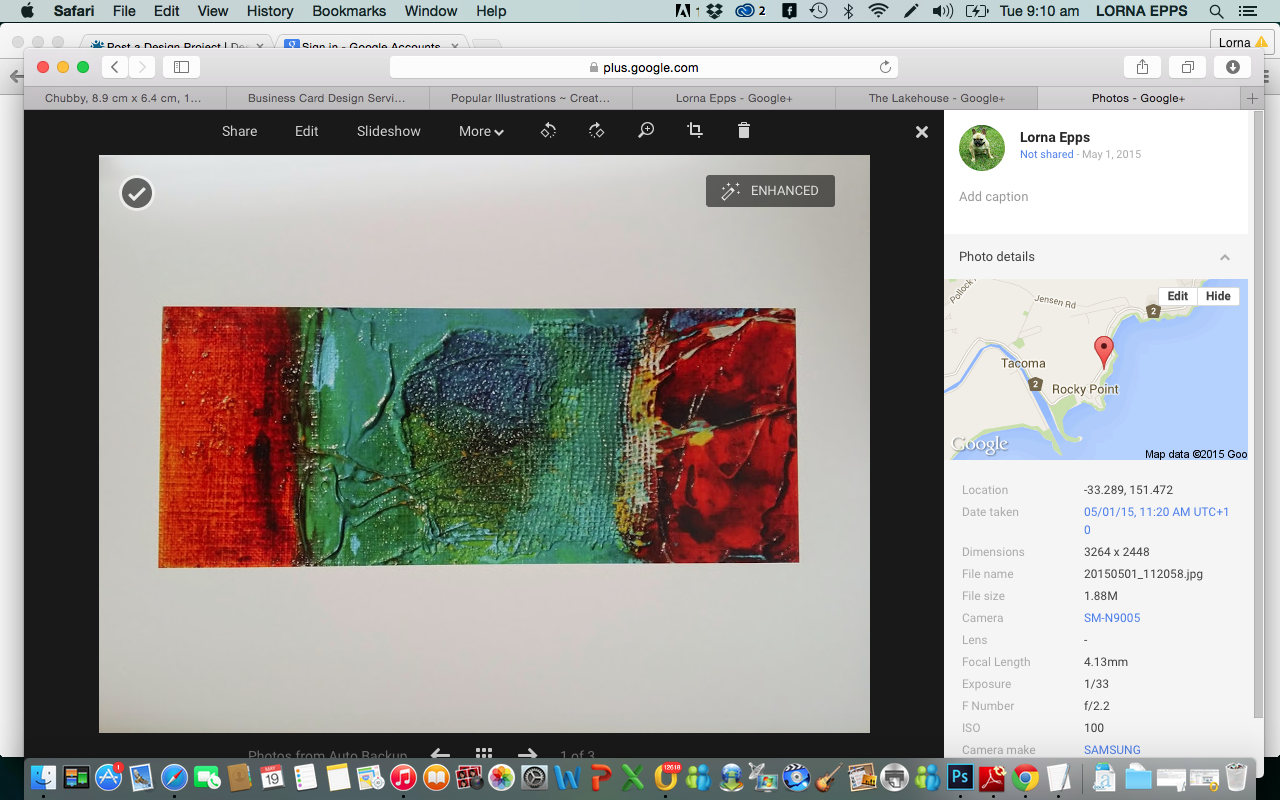The height and width of the screenshot is (800, 1280).
Task: Select the crop tool icon
Action: point(695,131)
